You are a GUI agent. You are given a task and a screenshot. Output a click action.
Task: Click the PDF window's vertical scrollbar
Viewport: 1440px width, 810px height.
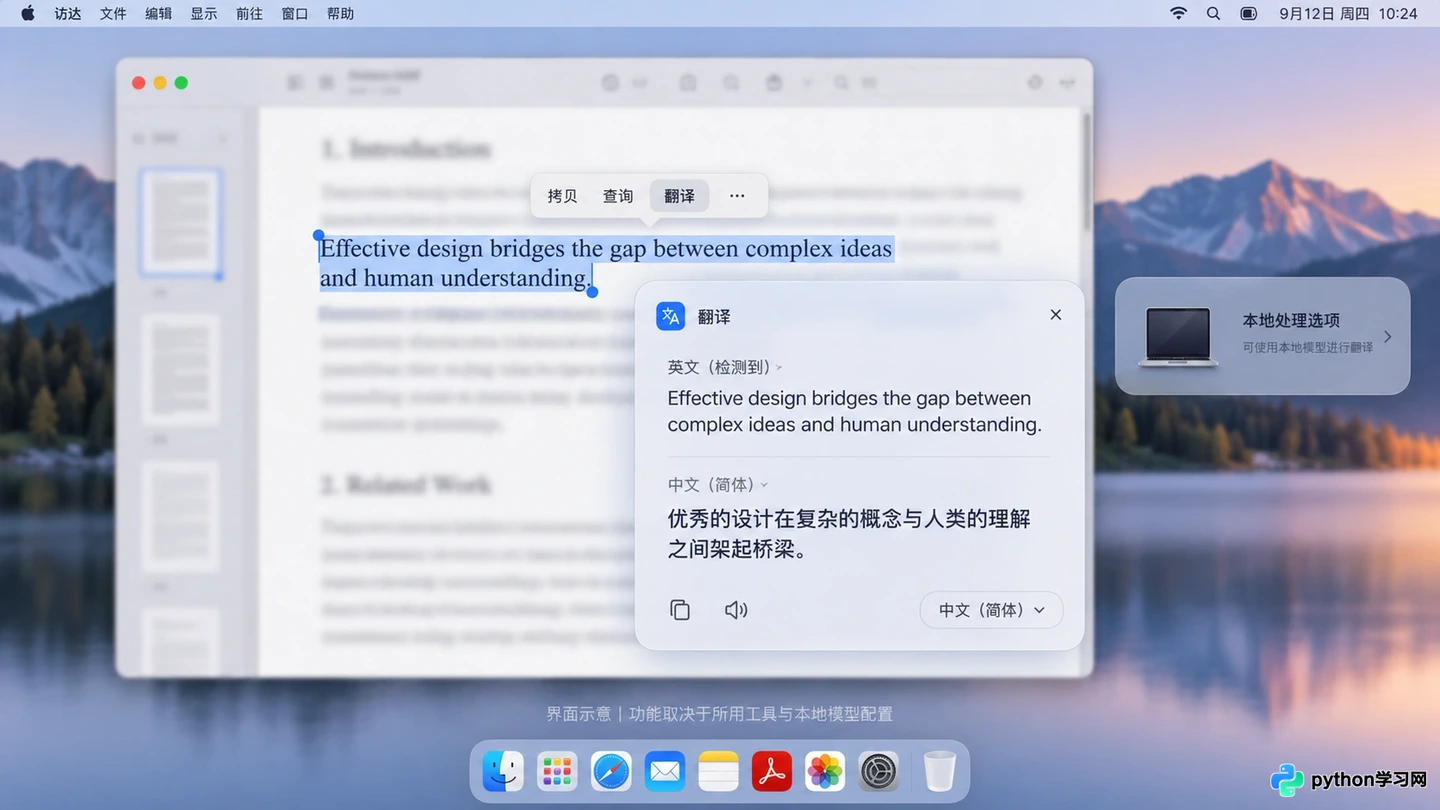pyautogui.click(x=1087, y=170)
